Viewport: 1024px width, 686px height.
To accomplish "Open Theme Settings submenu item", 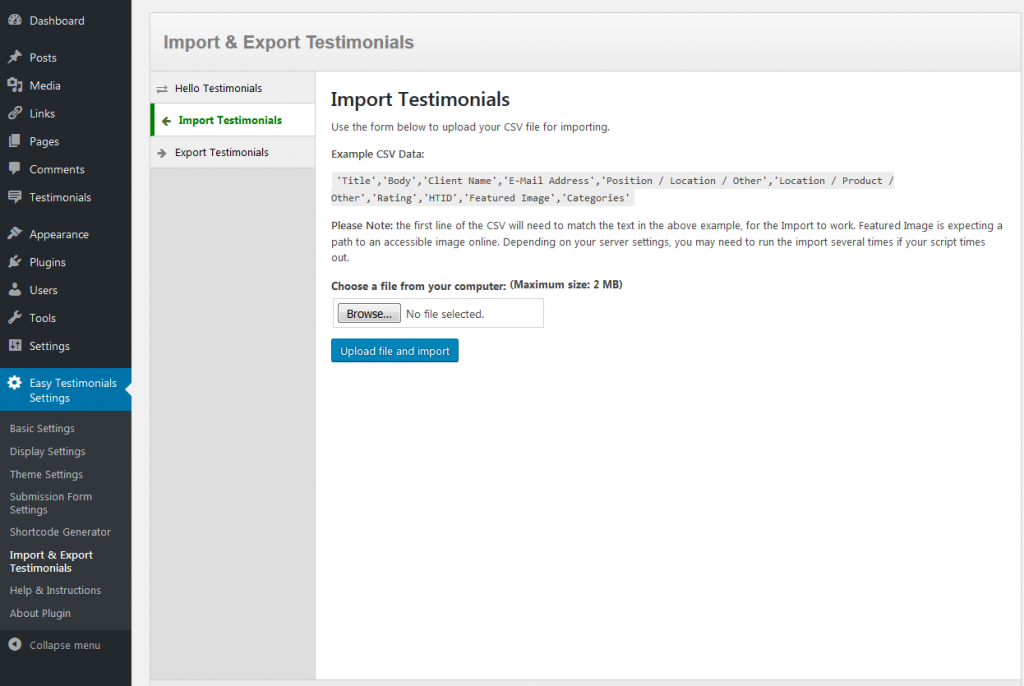I will coord(46,474).
